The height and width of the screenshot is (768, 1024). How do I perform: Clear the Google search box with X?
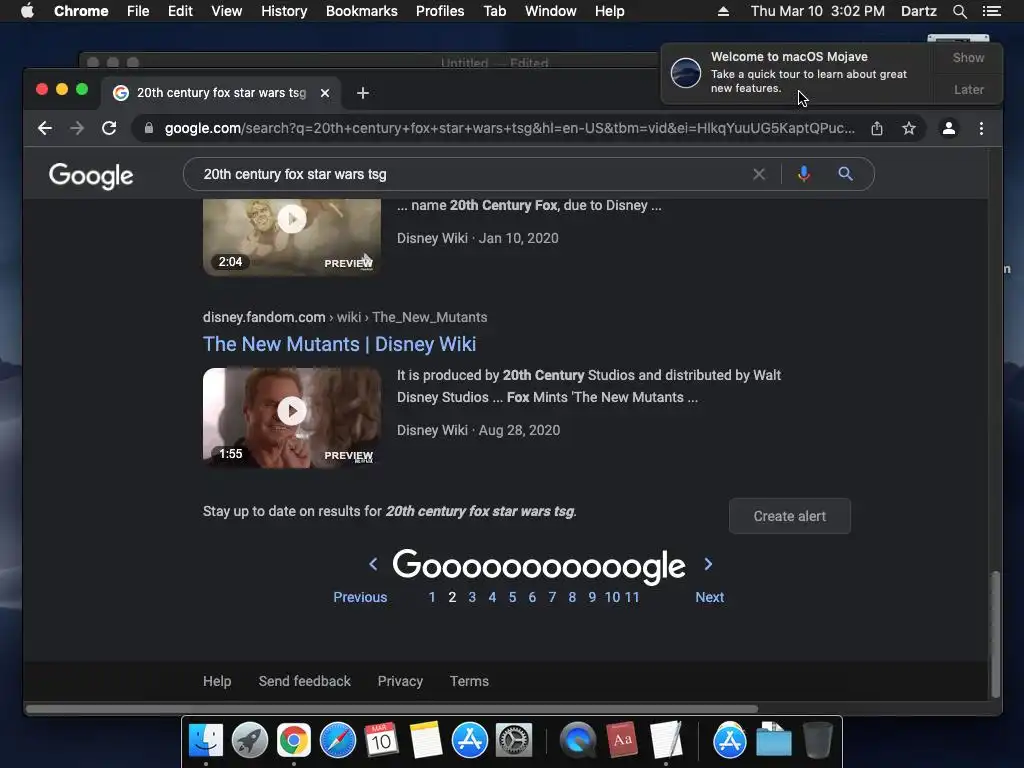click(x=759, y=174)
